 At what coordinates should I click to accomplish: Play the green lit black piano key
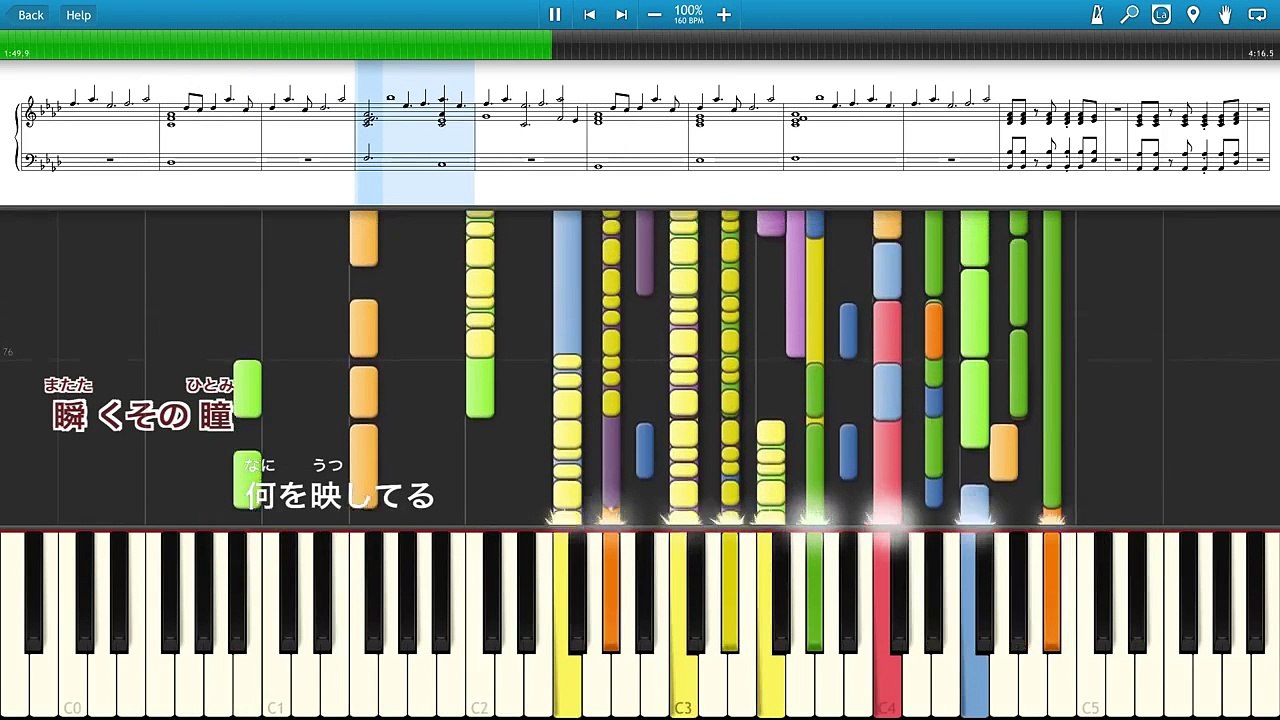815,590
